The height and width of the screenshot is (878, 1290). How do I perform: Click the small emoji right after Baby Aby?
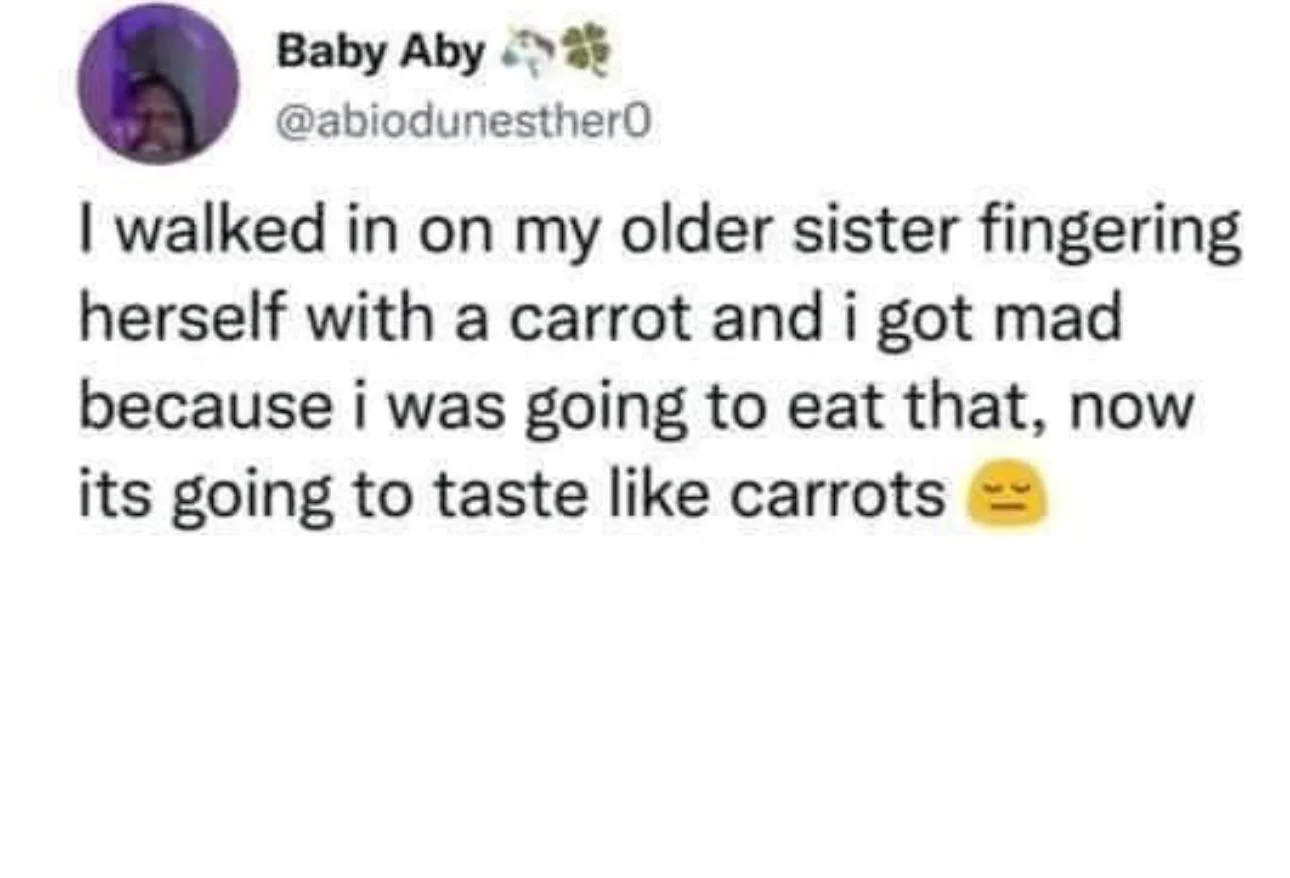[x=525, y=51]
